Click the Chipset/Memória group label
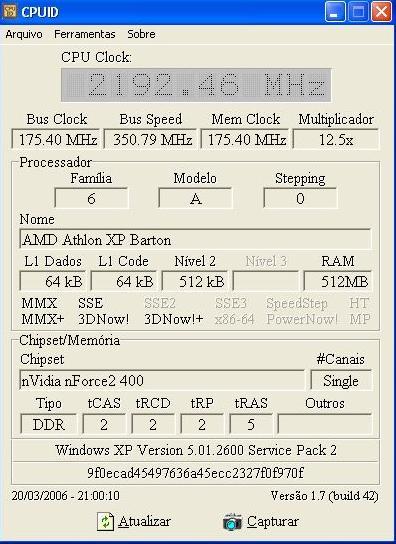This screenshot has height=544, width=396. pyautogui.click(x=69, y=340)
